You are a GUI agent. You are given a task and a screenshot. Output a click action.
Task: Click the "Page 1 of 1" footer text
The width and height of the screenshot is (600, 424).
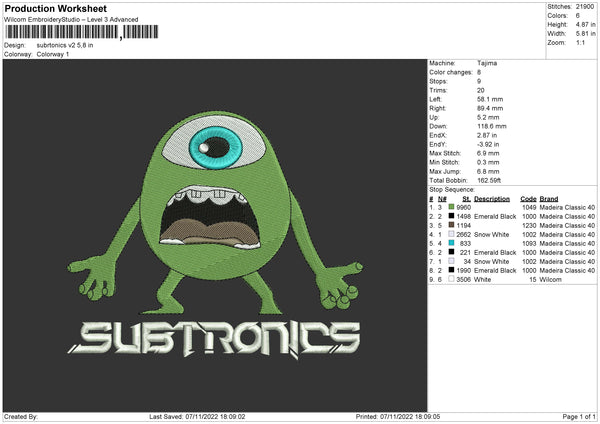pos(579,416)
